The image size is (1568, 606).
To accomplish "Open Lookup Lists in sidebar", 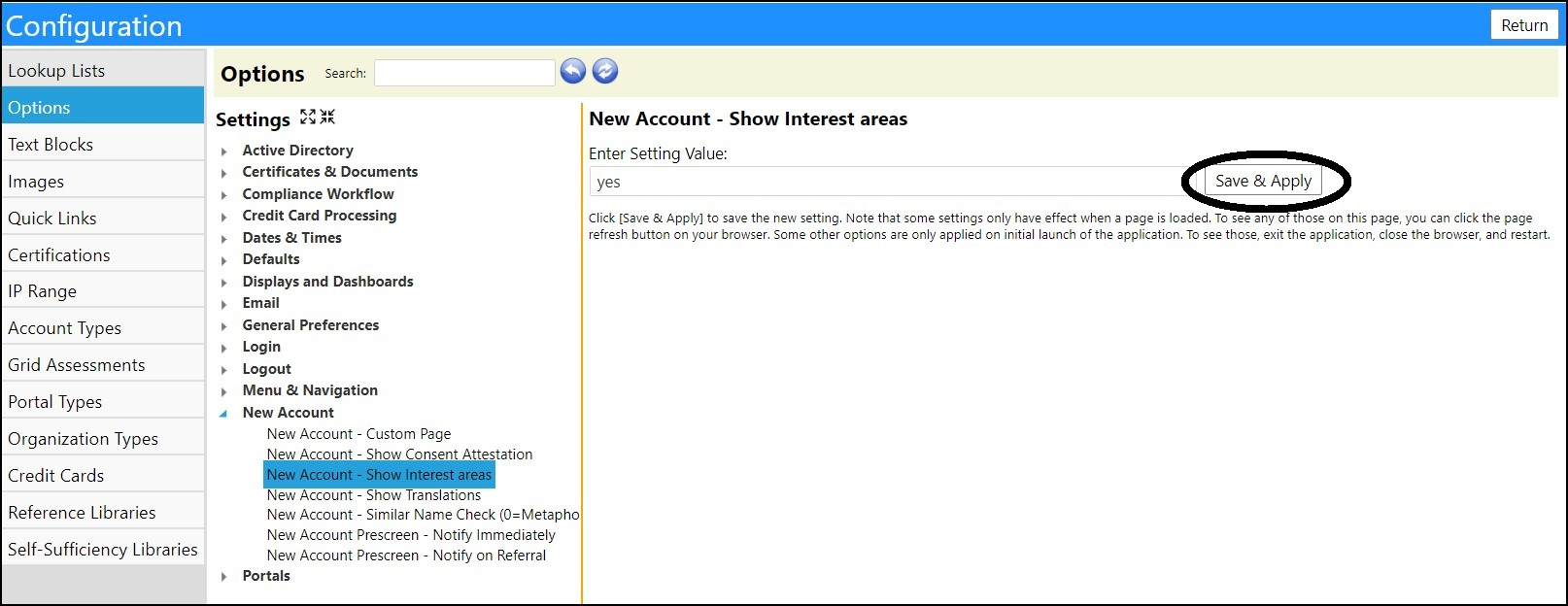I will coord(103,70).
